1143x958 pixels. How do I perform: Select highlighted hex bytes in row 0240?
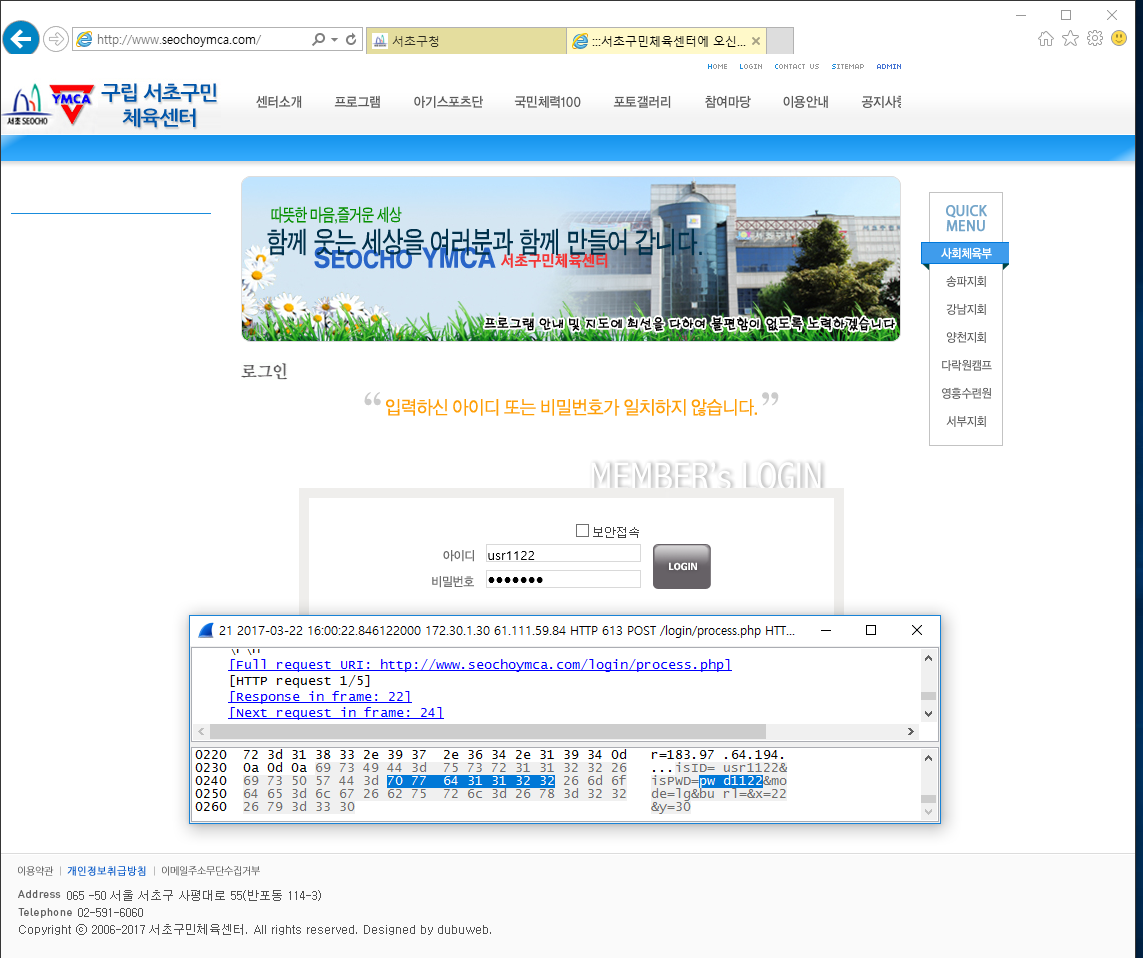point(471,781)
